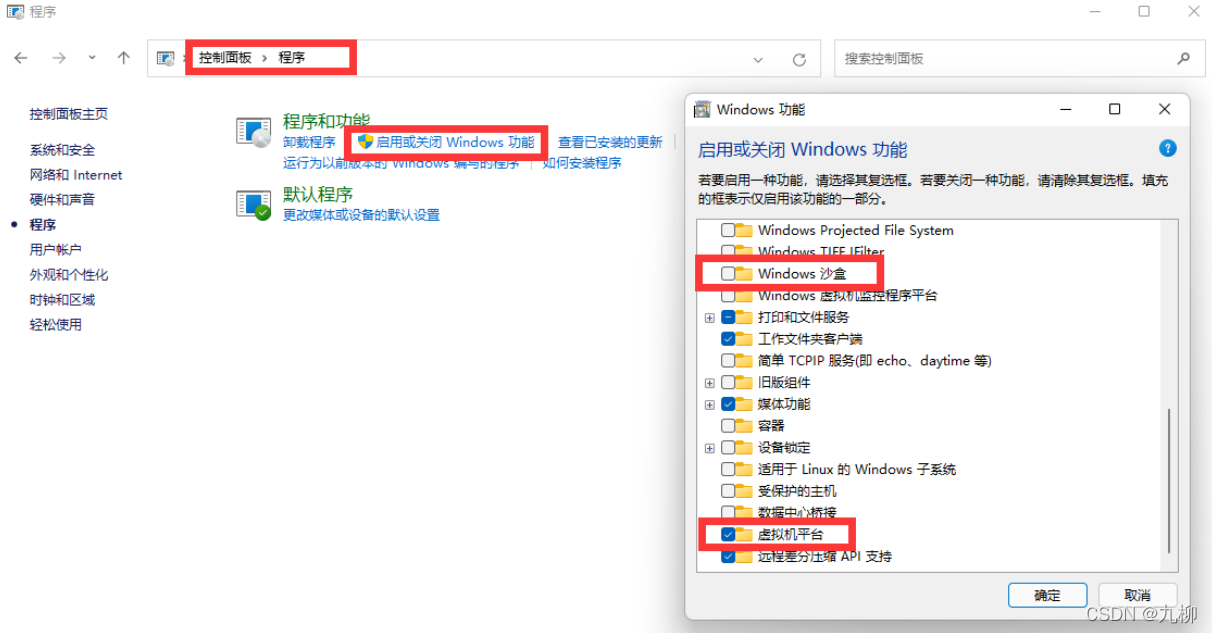
Task: Toggle 打印和文件服务 checkbox
Action: 728,317
